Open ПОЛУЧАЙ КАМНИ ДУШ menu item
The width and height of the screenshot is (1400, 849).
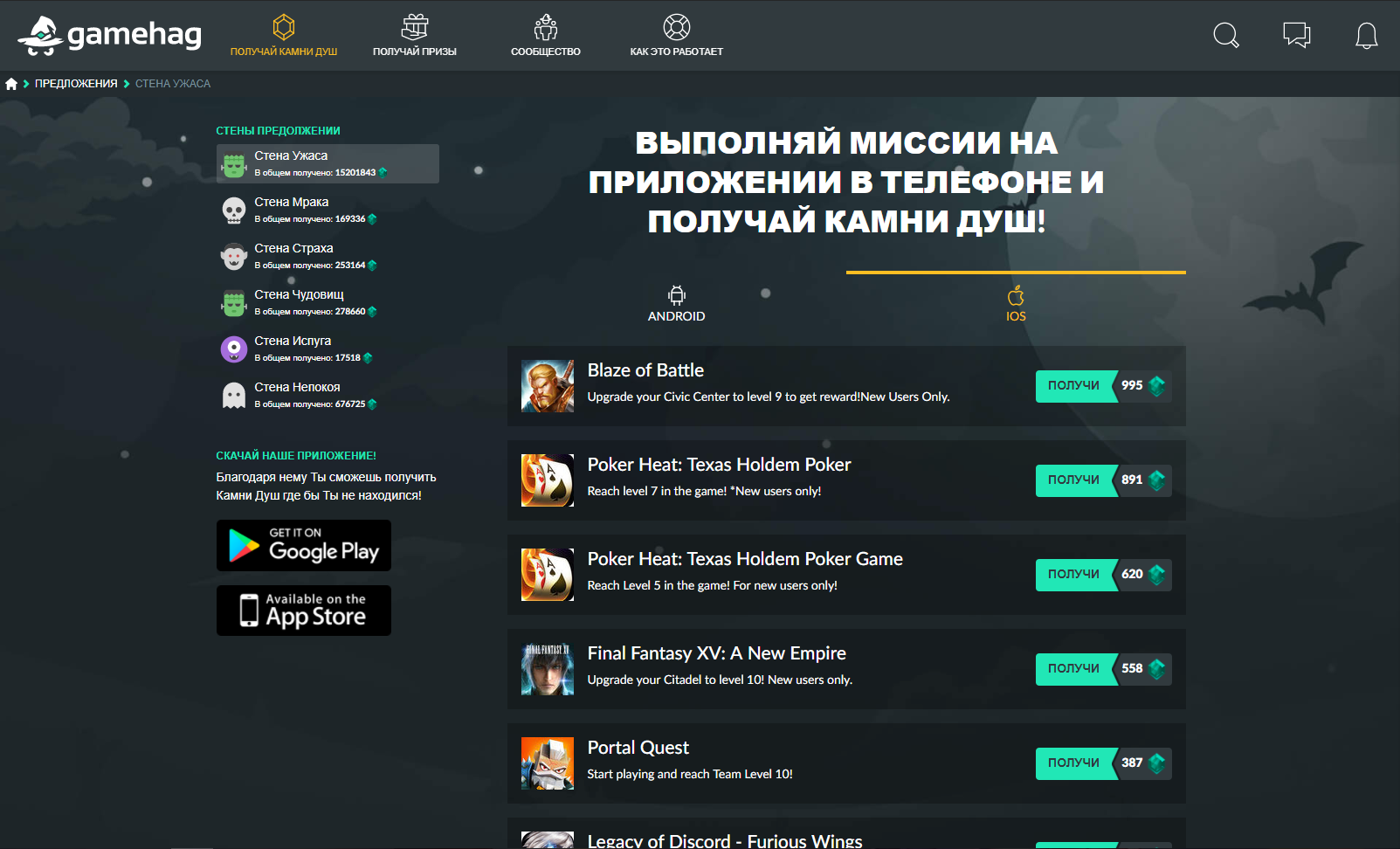click(284, 36)
